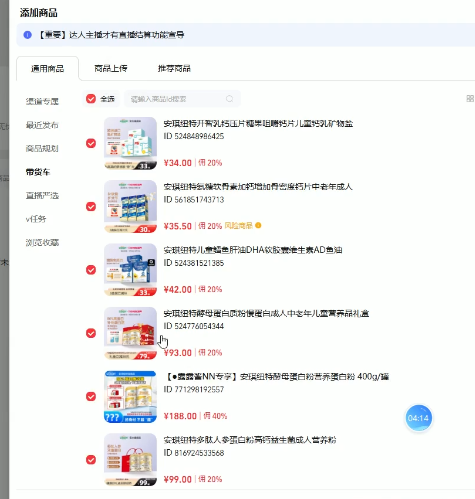Open thumbnail of ¥35.50 calcium product
This screenshot has height=499, width=475.
[130, 206]
